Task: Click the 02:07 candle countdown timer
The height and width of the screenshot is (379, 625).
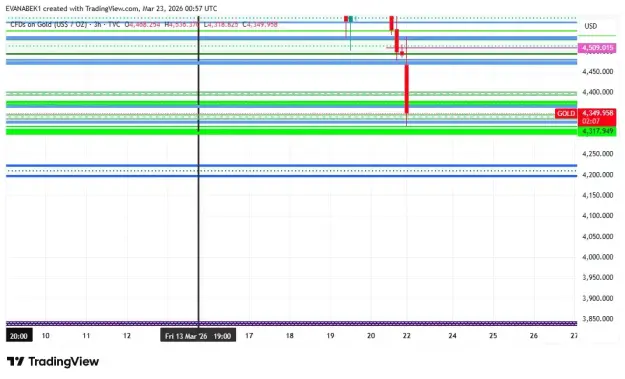Action: (x=591, y=121)
